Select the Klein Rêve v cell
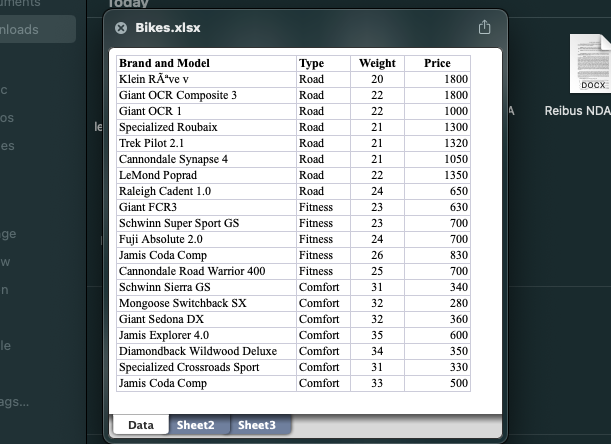The width and height of the screenshot is (611, 444). click(207, 79)
